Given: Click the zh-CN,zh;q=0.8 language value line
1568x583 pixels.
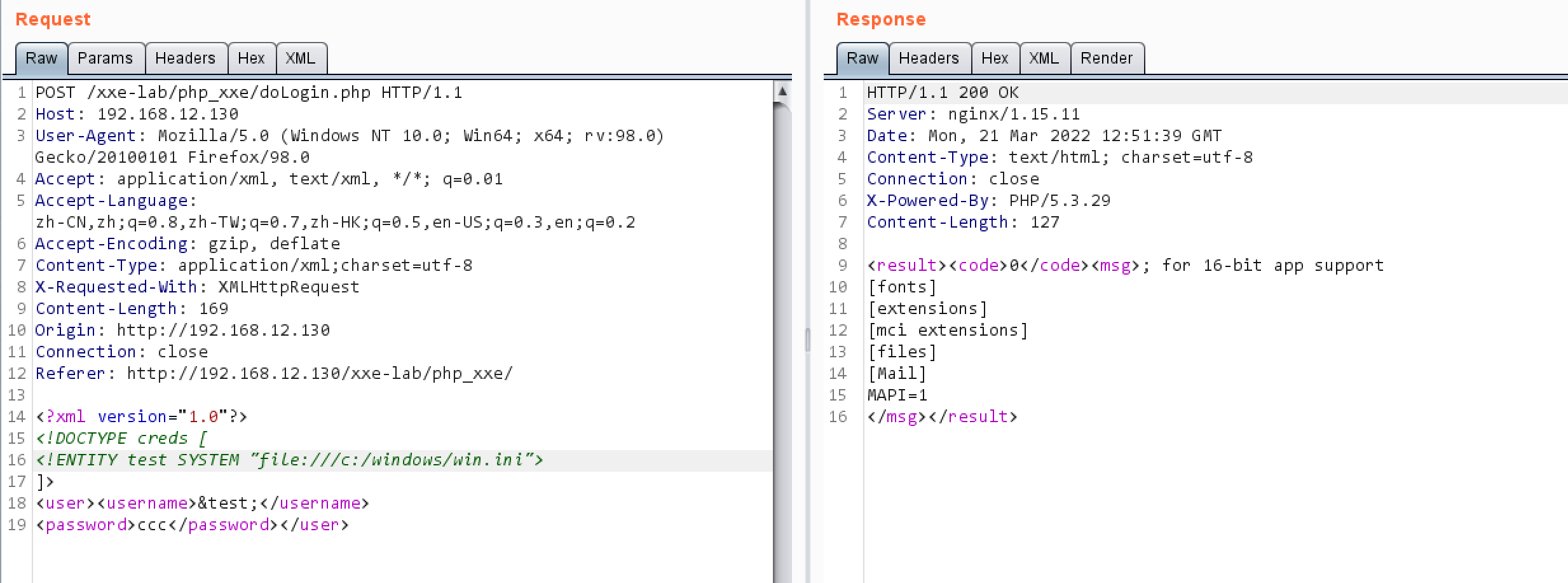Looking at the screenshot, I should coord(335,223).
